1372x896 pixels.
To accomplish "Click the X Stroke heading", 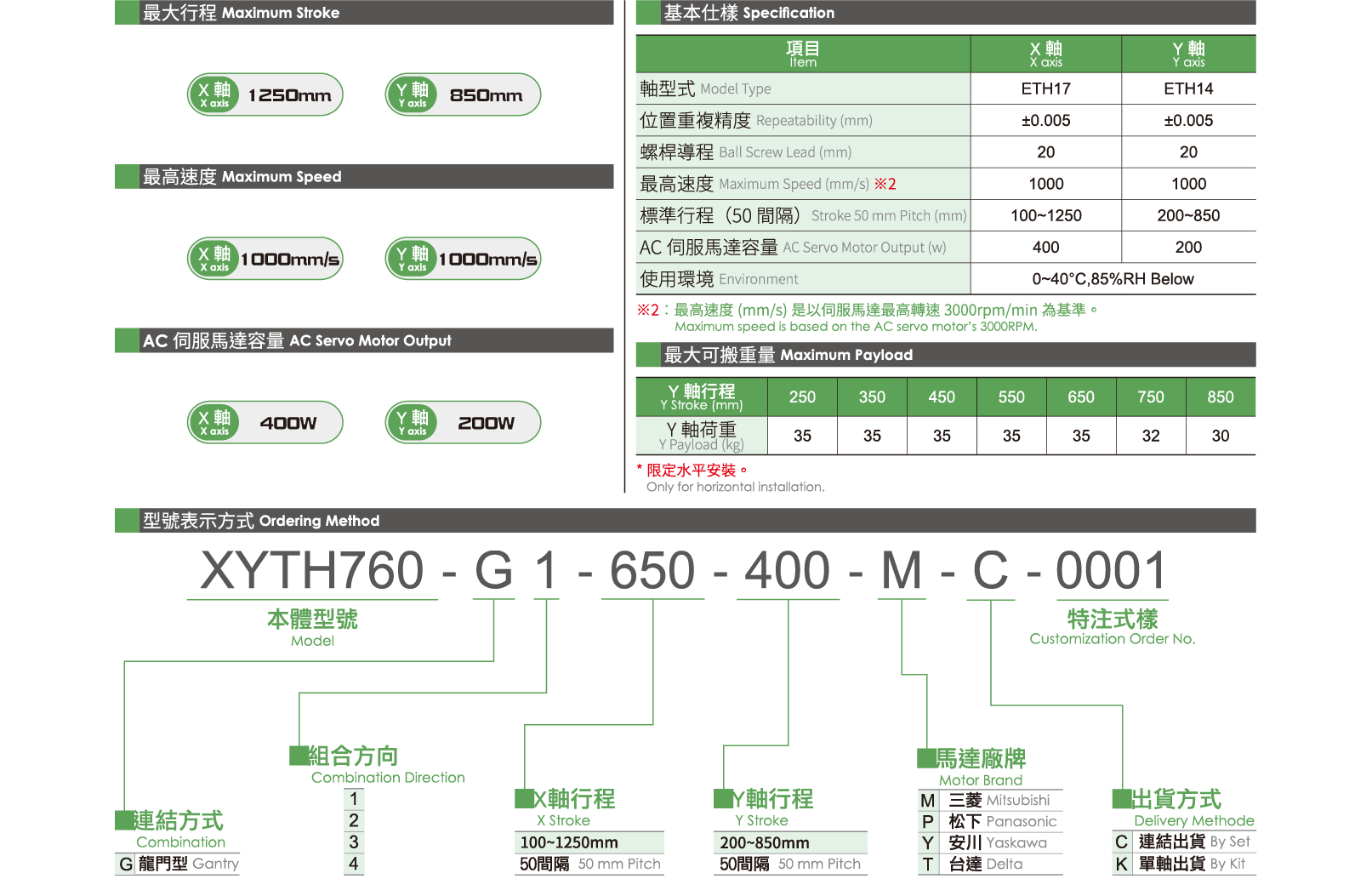I will point(565,808).
